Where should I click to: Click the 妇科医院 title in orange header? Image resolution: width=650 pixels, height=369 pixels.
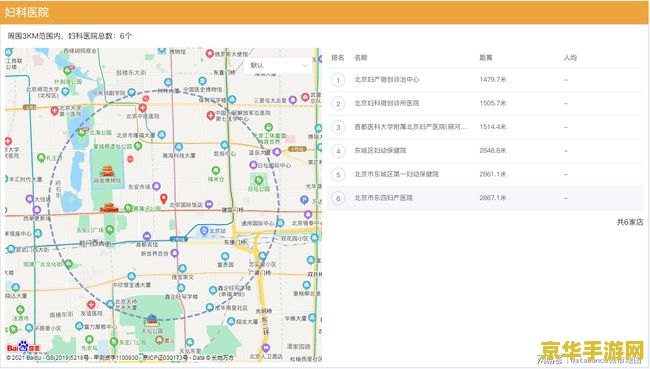[27, 12]
